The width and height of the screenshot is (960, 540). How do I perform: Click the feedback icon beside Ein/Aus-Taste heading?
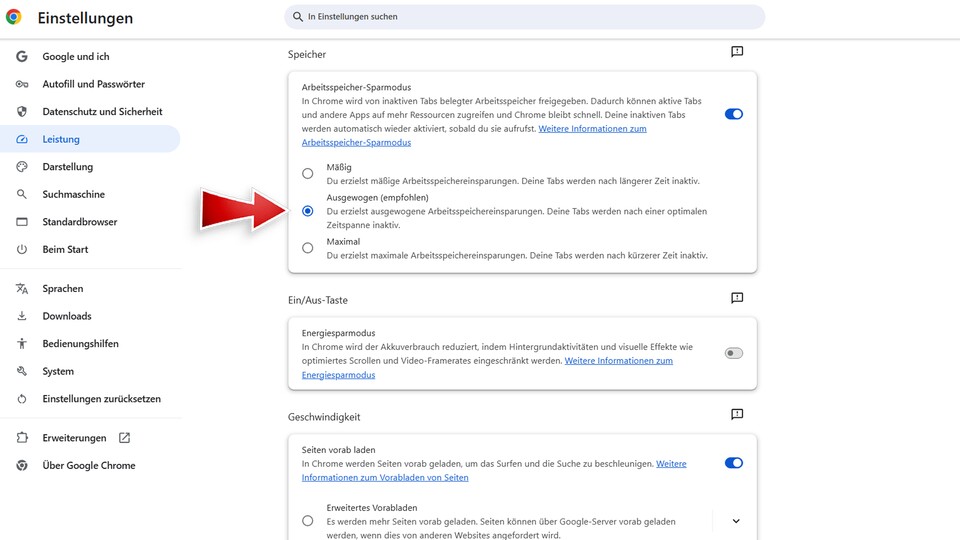point(737,298)
